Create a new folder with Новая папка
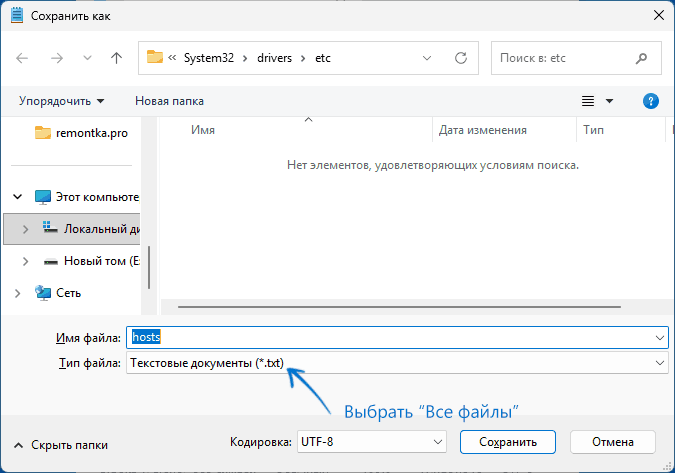Screen dimensions: 675x473 [x=169, y=101]
